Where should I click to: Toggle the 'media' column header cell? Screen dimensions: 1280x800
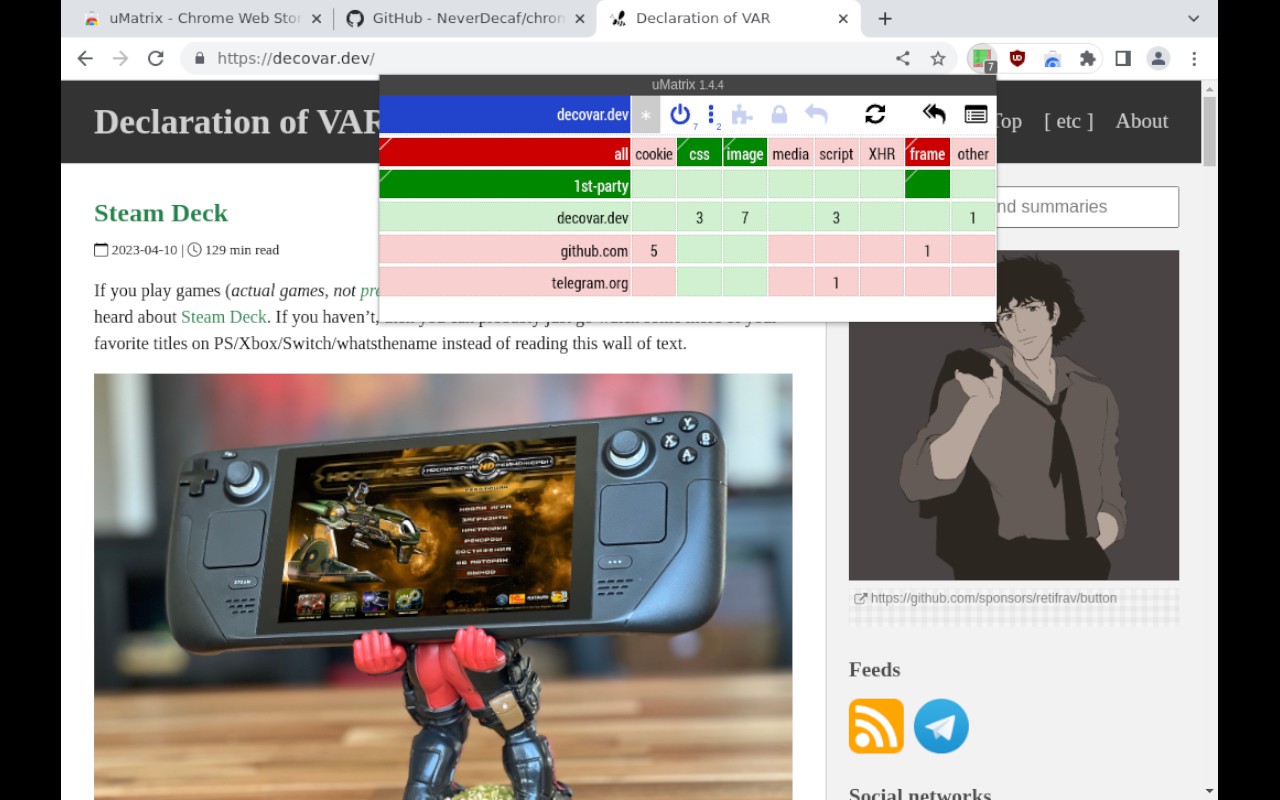coord(791,153)
